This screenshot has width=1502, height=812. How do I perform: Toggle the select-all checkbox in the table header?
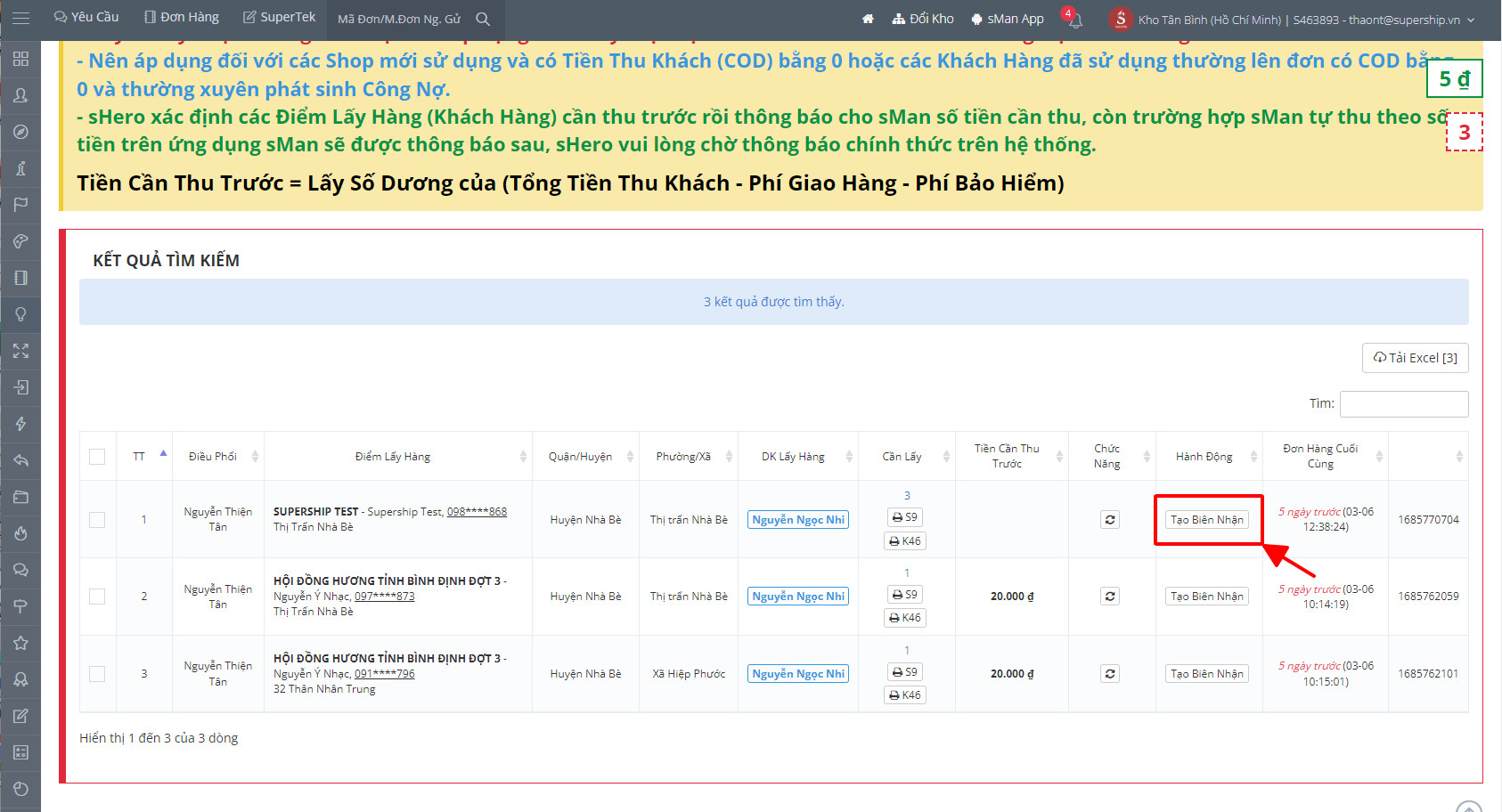point(97,457)
